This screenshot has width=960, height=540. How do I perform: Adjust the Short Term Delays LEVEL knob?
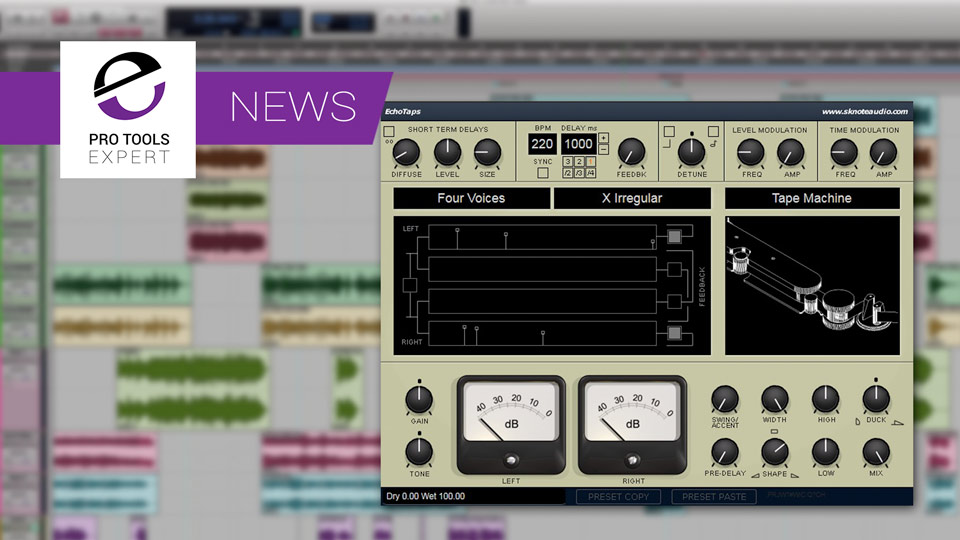(x=447, y=153)
